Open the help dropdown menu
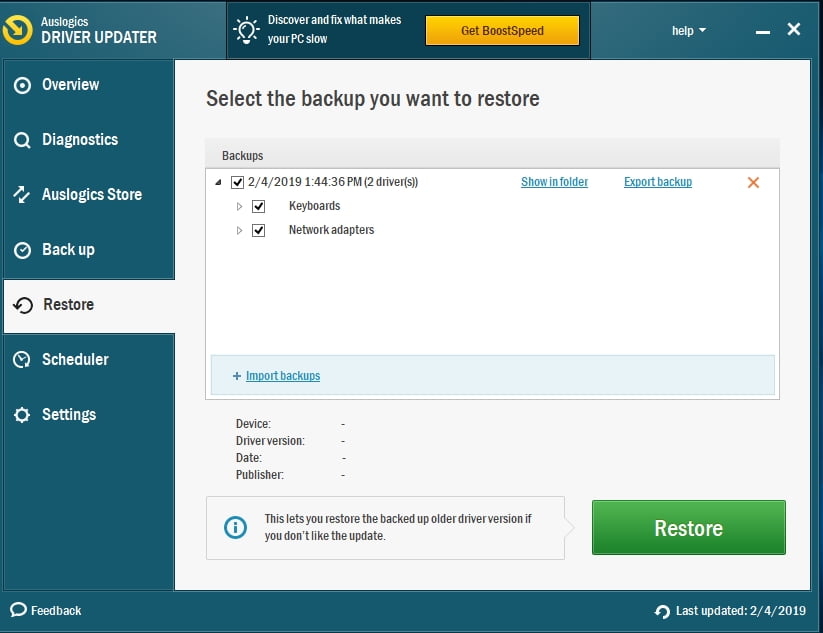This screenshot has height=633, width=823. pyautogui.click(x=688, y=31)
